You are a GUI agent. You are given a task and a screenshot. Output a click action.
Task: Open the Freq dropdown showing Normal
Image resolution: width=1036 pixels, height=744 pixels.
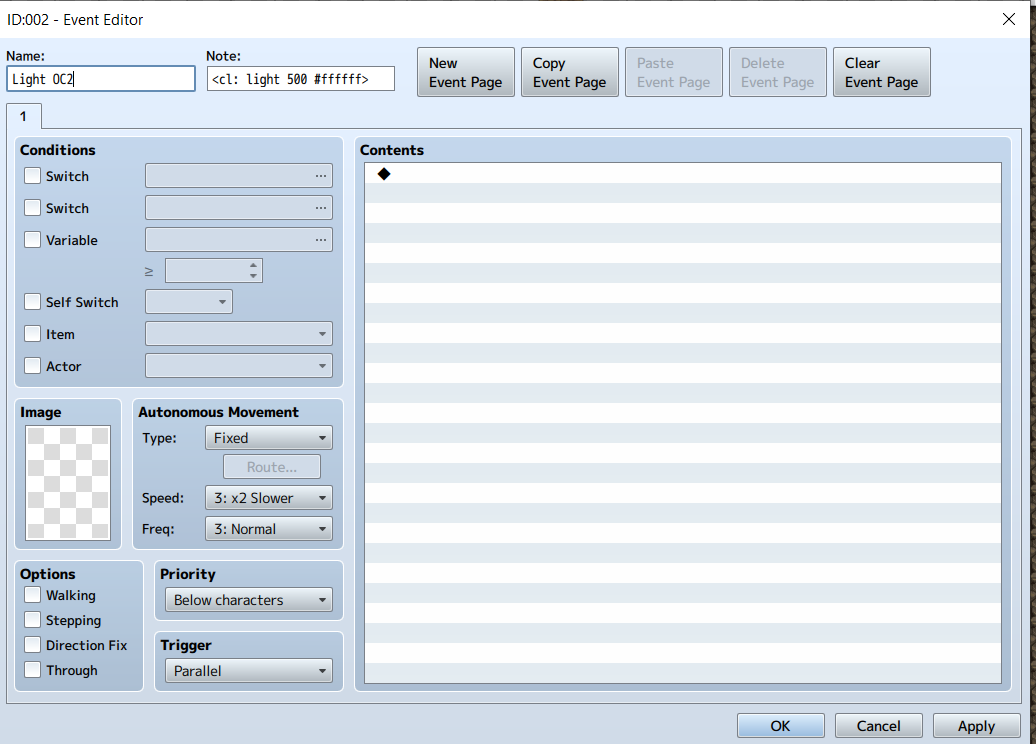pyautogui.click(x=269, y=529)
